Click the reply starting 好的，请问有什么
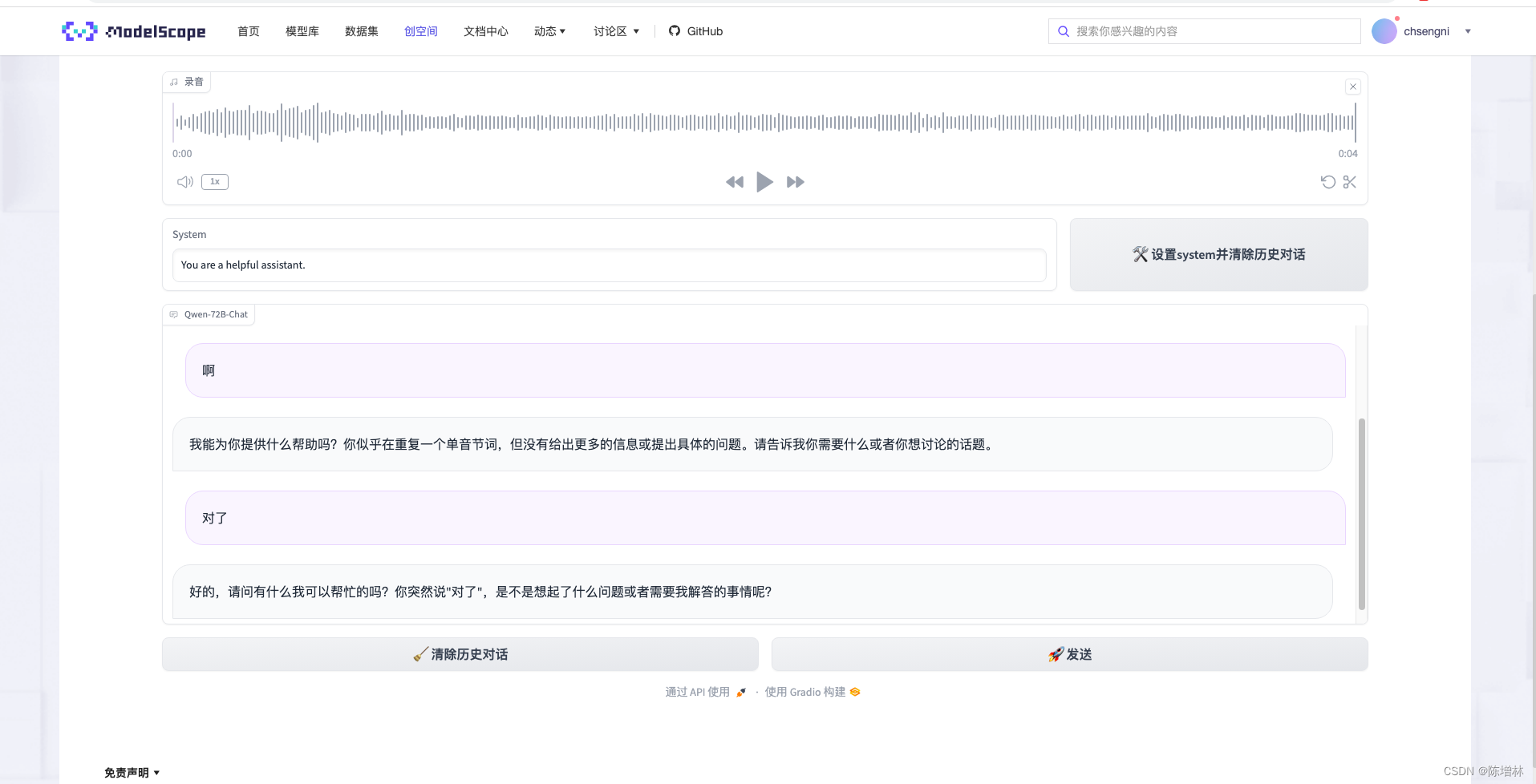This screenshot has height=784, width=1536. click(x=752, y=592)
